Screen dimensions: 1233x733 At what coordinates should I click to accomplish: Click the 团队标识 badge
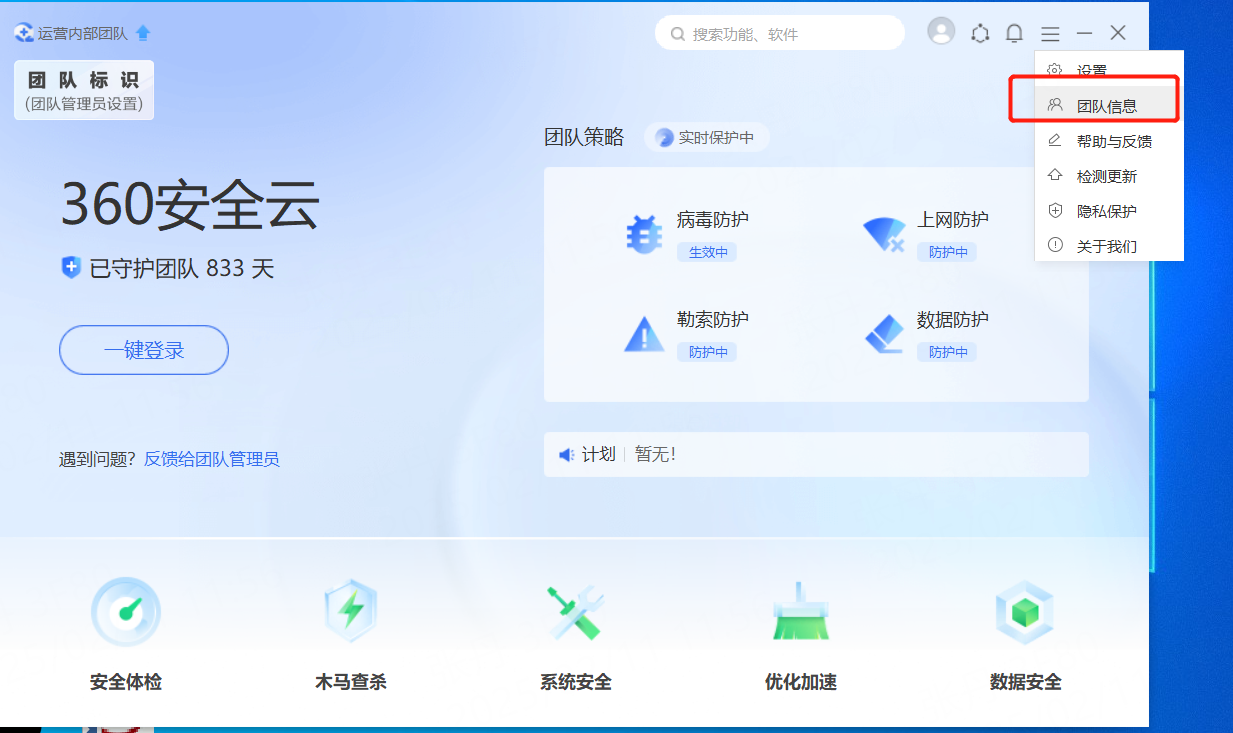tap(84, 90)
